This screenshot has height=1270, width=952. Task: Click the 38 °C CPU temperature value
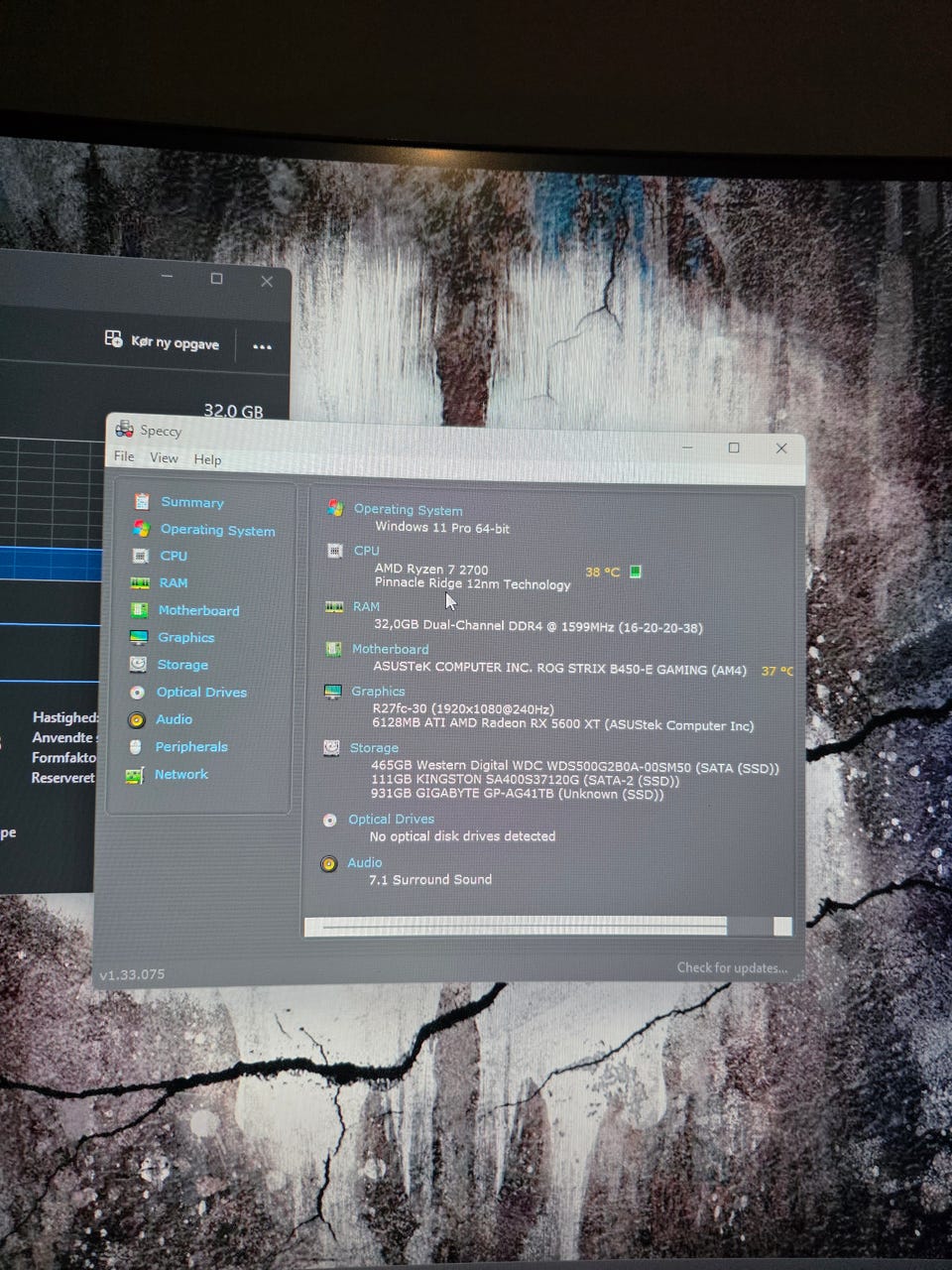click(602, 572)
